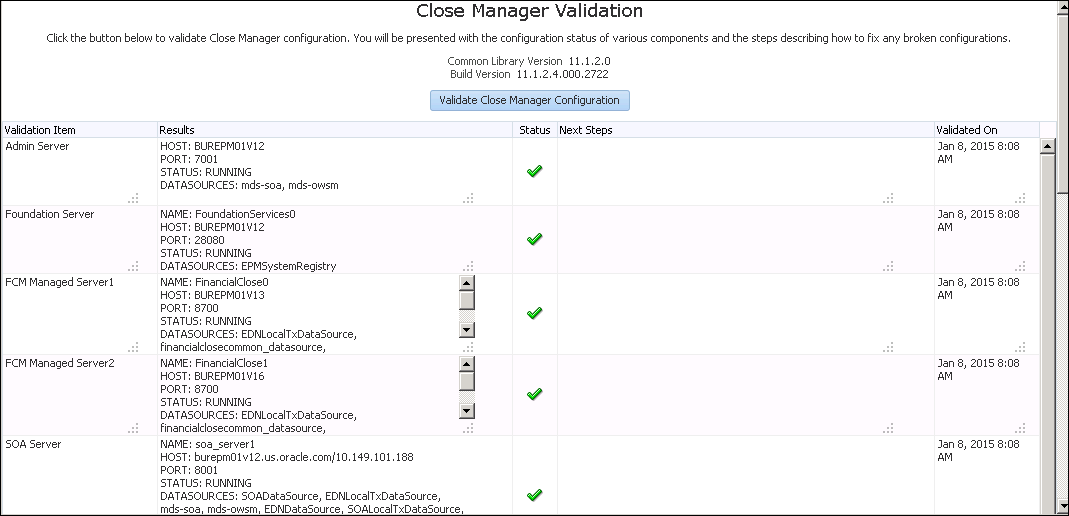The image size is (1069, 516).
Task: Click resize grip in FCM Managed Server1 Next Steps cell
Action: pos(888,347)
